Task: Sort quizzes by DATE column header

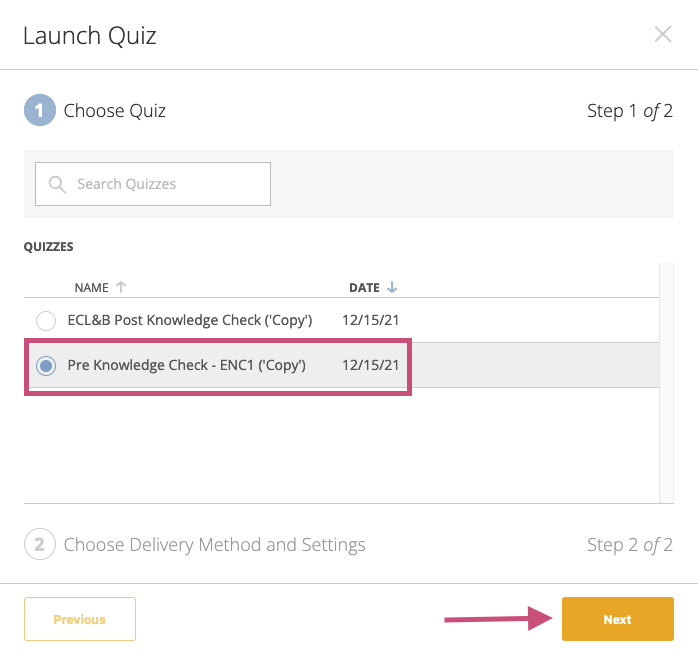Action: (364, 288)
